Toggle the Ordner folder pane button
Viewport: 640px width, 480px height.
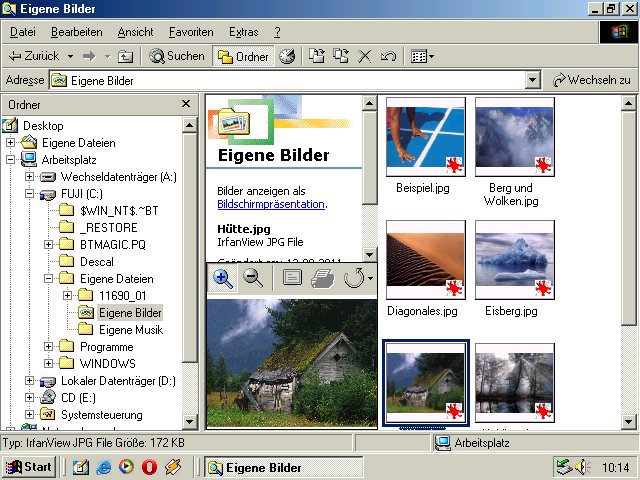coord(243,56)
